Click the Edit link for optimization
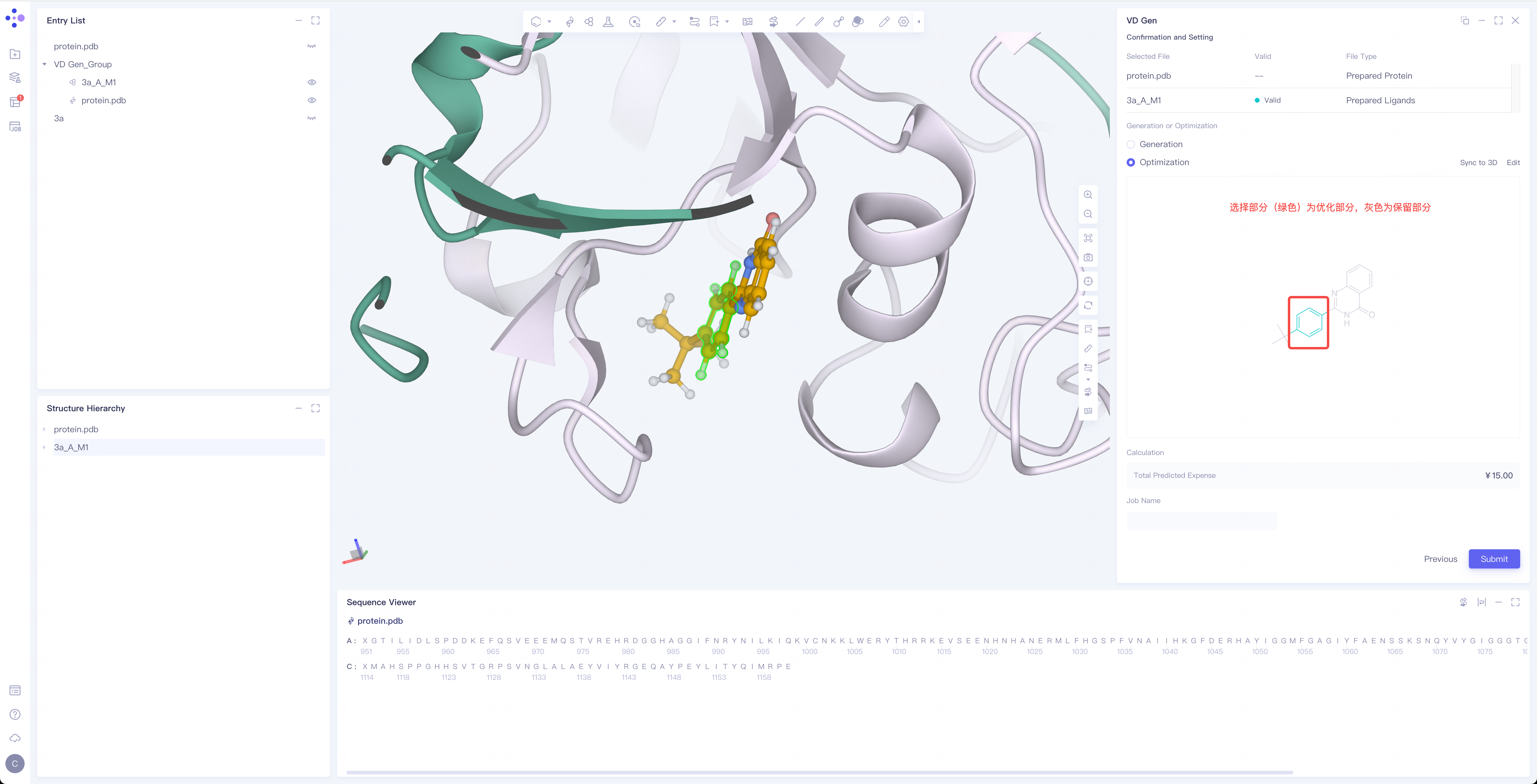Image resolution: width=1537 pixels, height=784 pixels. [1513, 162]
